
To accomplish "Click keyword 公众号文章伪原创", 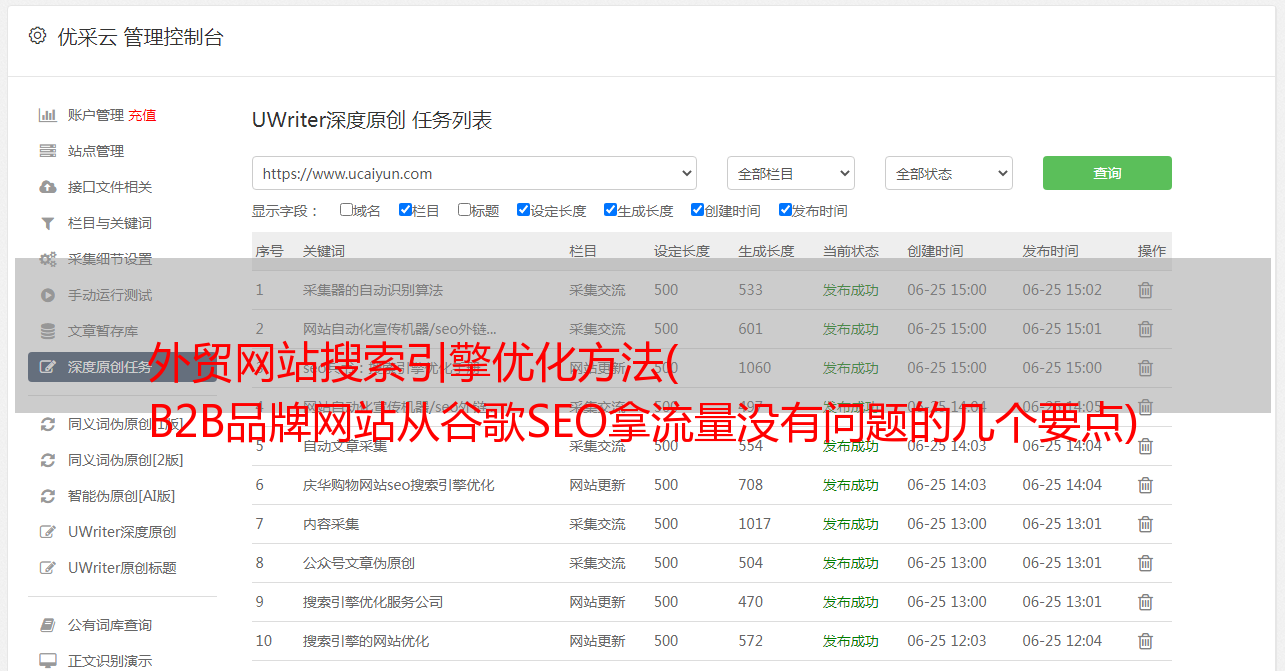I will click(359, 563).
